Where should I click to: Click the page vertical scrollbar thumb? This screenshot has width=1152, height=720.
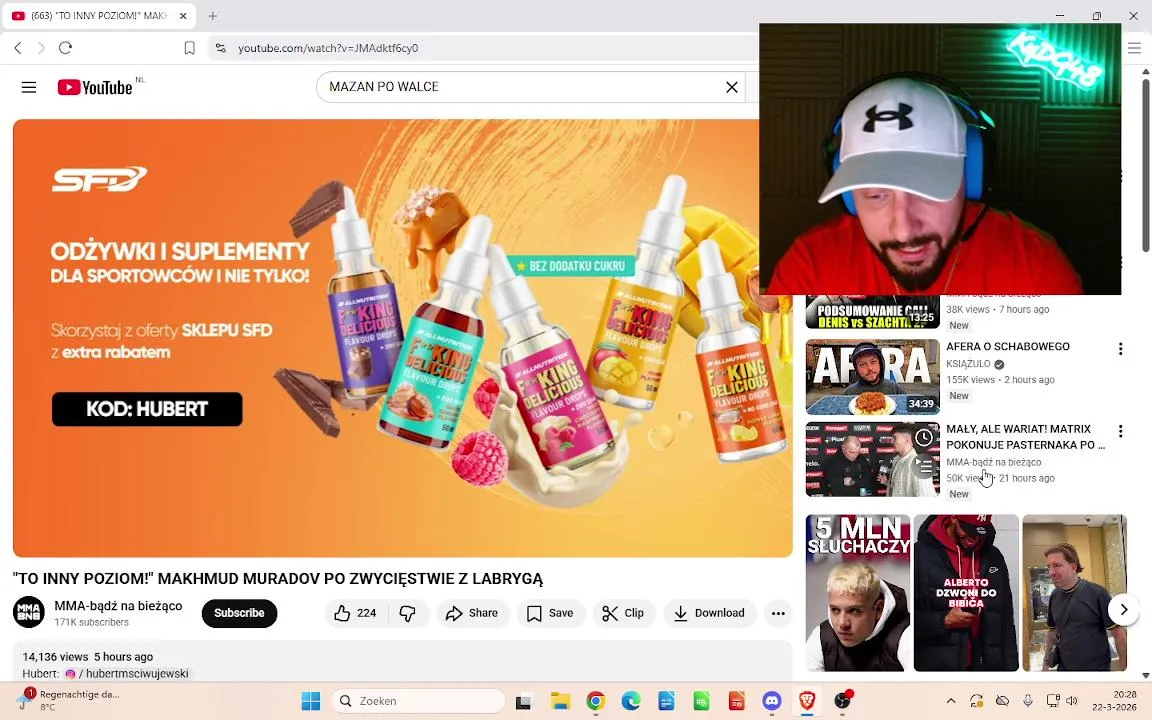pos(1145,165)
